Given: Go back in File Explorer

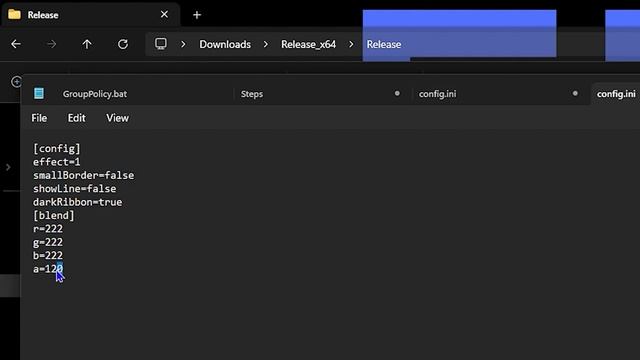Looking at the screenshot, I should (x=16, y=44).
